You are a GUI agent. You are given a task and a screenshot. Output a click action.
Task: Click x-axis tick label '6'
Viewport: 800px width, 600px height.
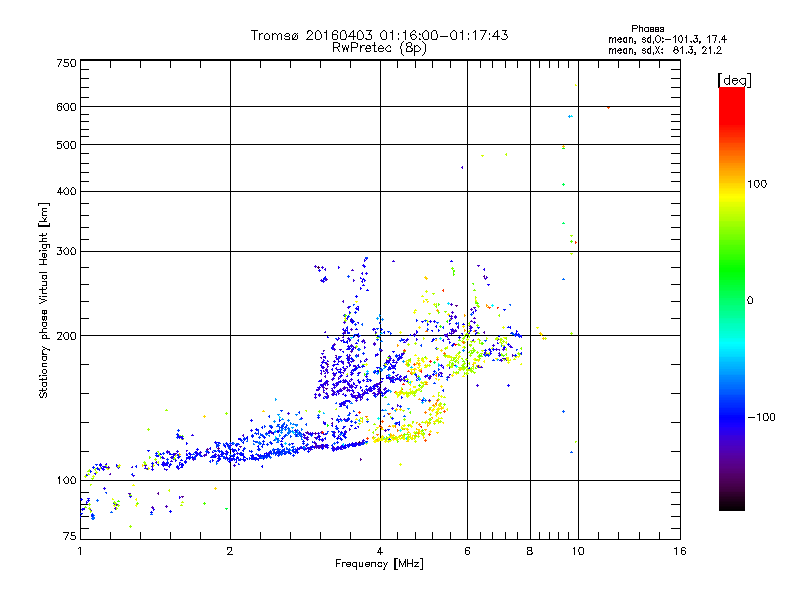(467, 551)
